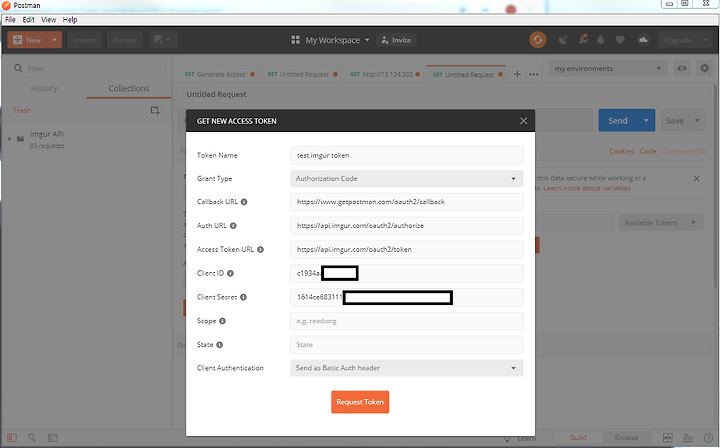The image size is (720, 448).
Task: Click the Browse mode toggle
Action: point(626,437)
